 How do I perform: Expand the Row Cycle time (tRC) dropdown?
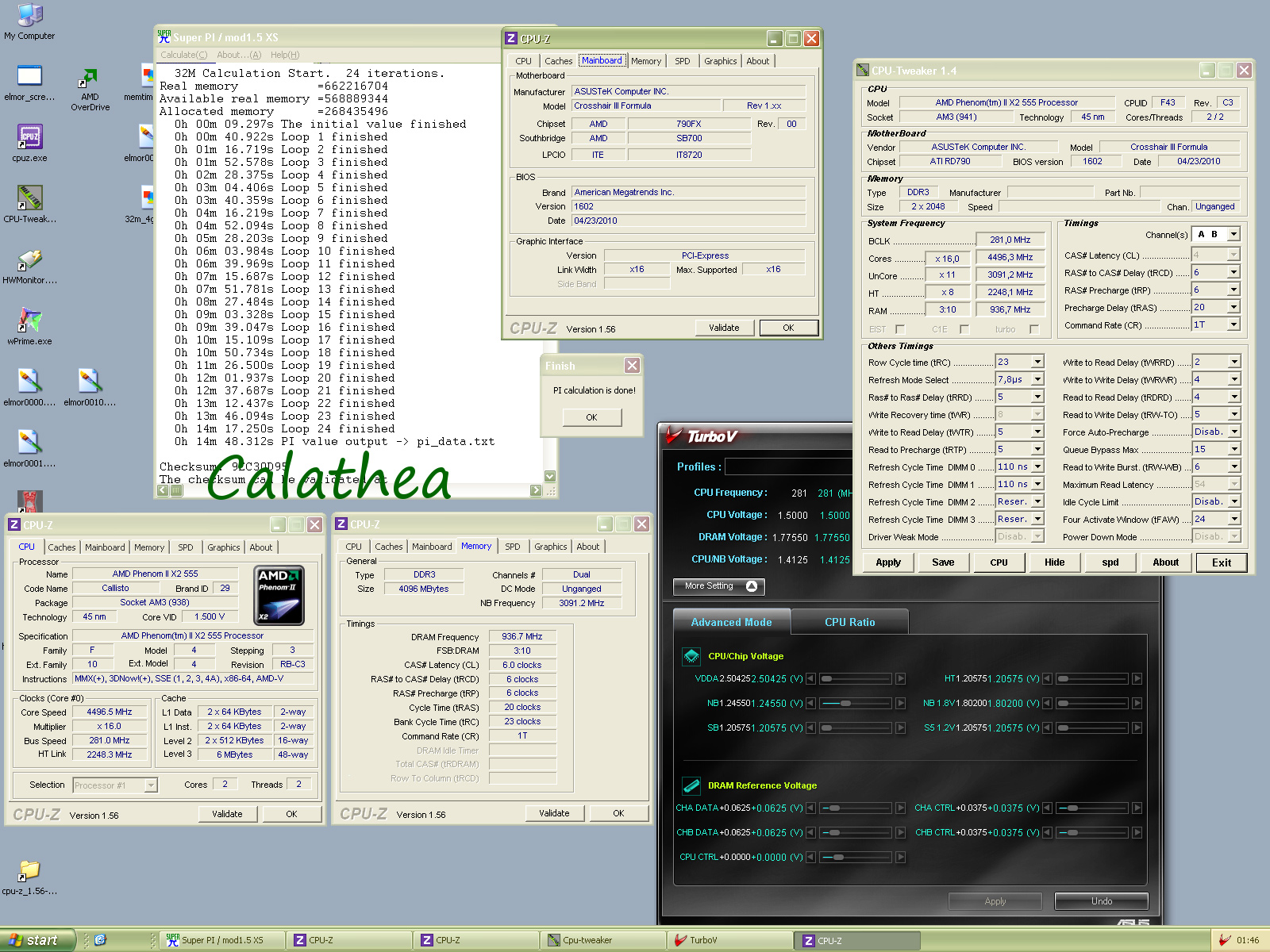pos(1037,362)
